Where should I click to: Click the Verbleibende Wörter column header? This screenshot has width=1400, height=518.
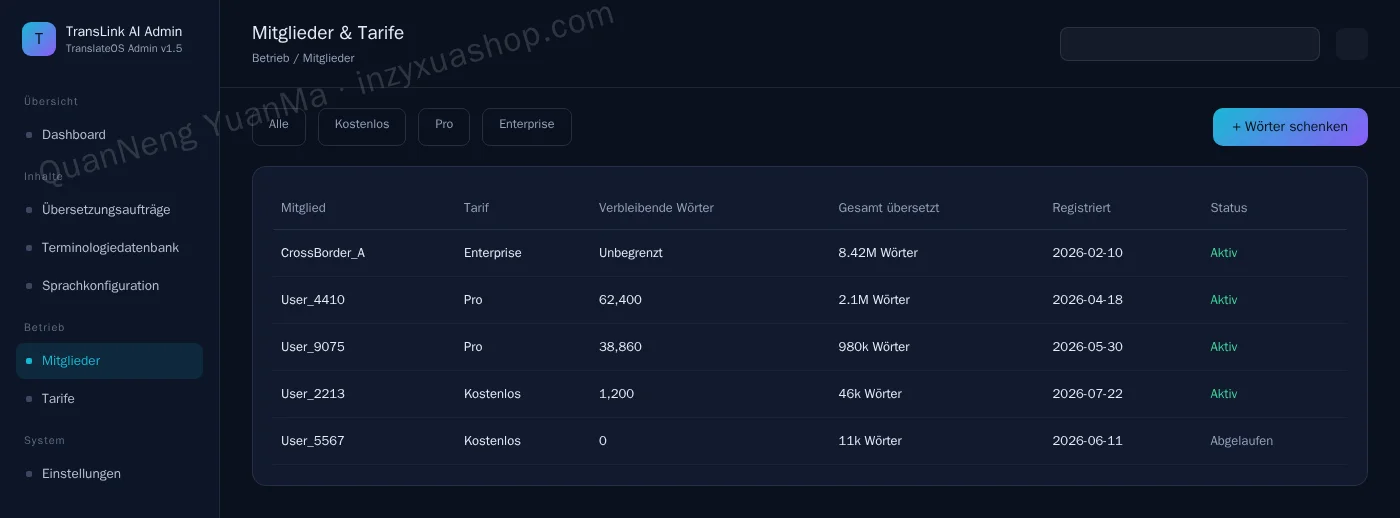coord(656,208)
